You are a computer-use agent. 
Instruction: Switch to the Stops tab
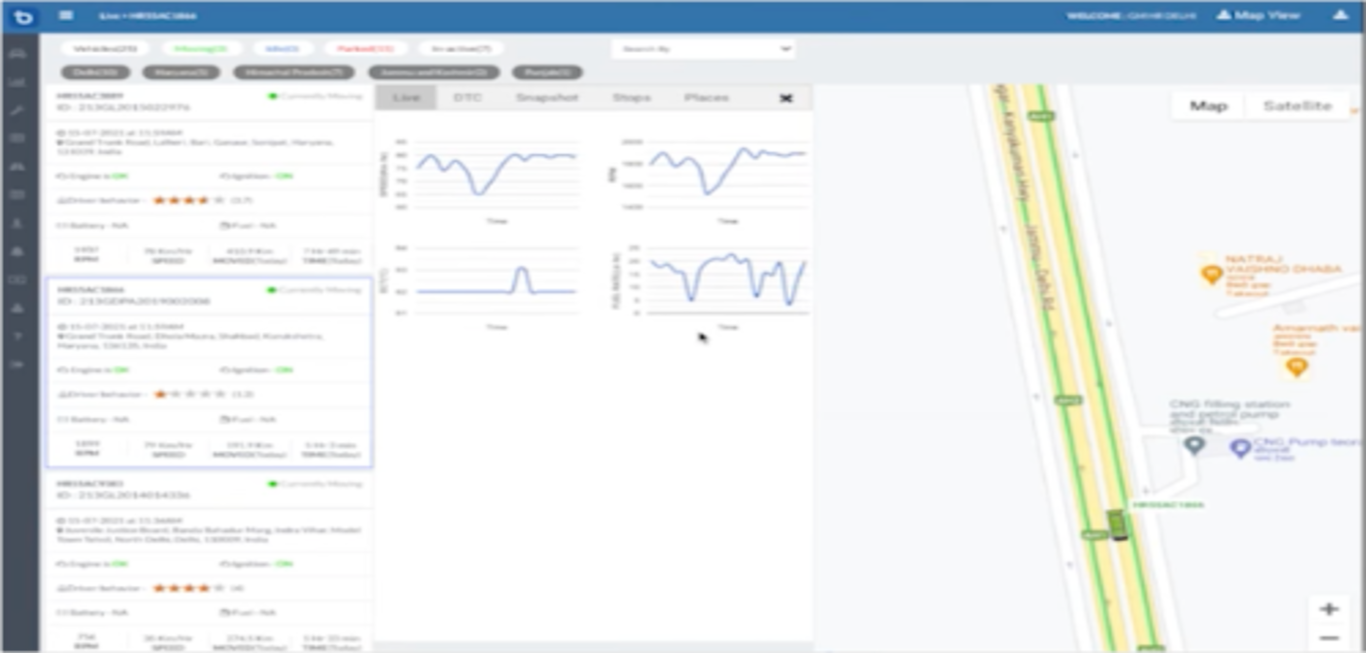coord(632,97)
